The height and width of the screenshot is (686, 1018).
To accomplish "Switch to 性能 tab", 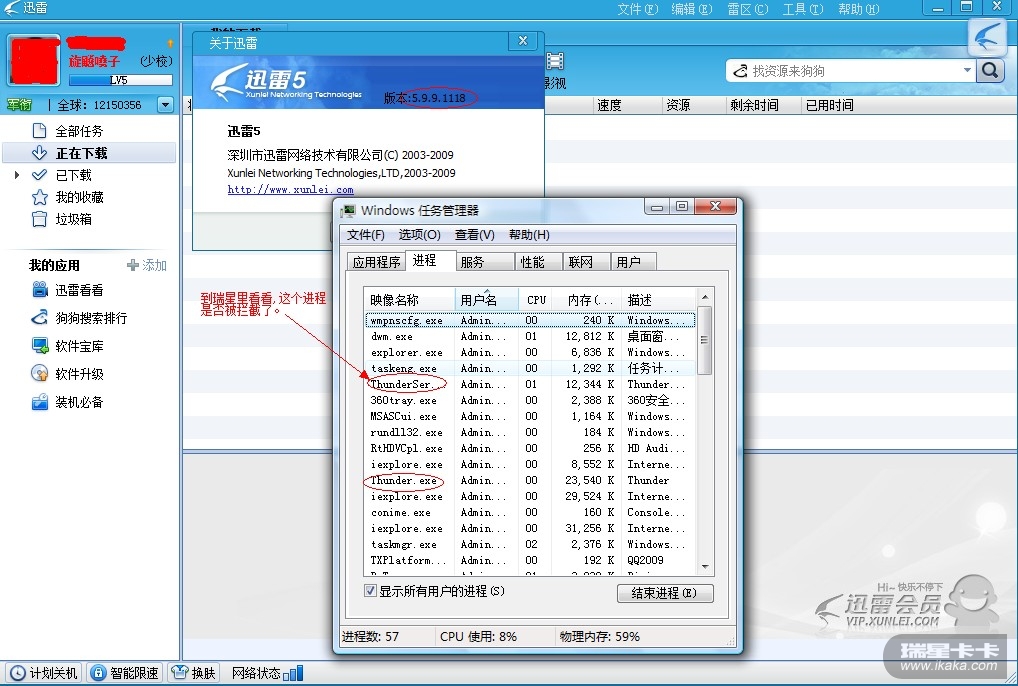I will [538, 262].
